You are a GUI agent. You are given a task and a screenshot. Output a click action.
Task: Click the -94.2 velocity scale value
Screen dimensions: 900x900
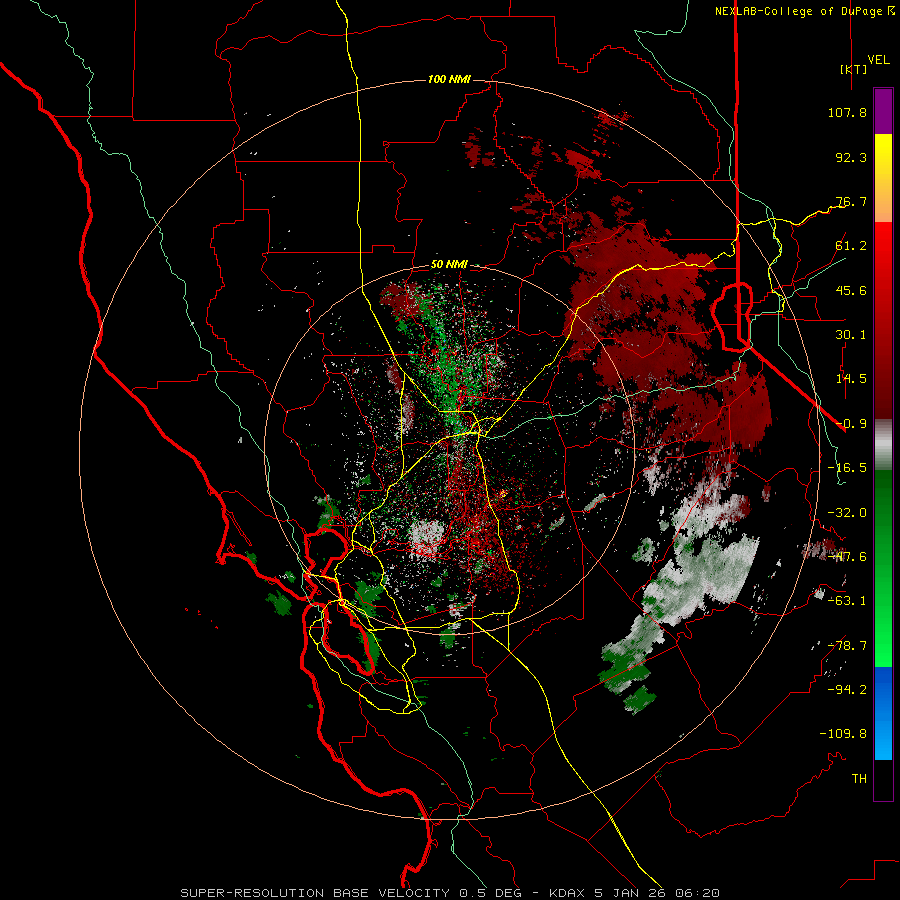pos(847,690)
